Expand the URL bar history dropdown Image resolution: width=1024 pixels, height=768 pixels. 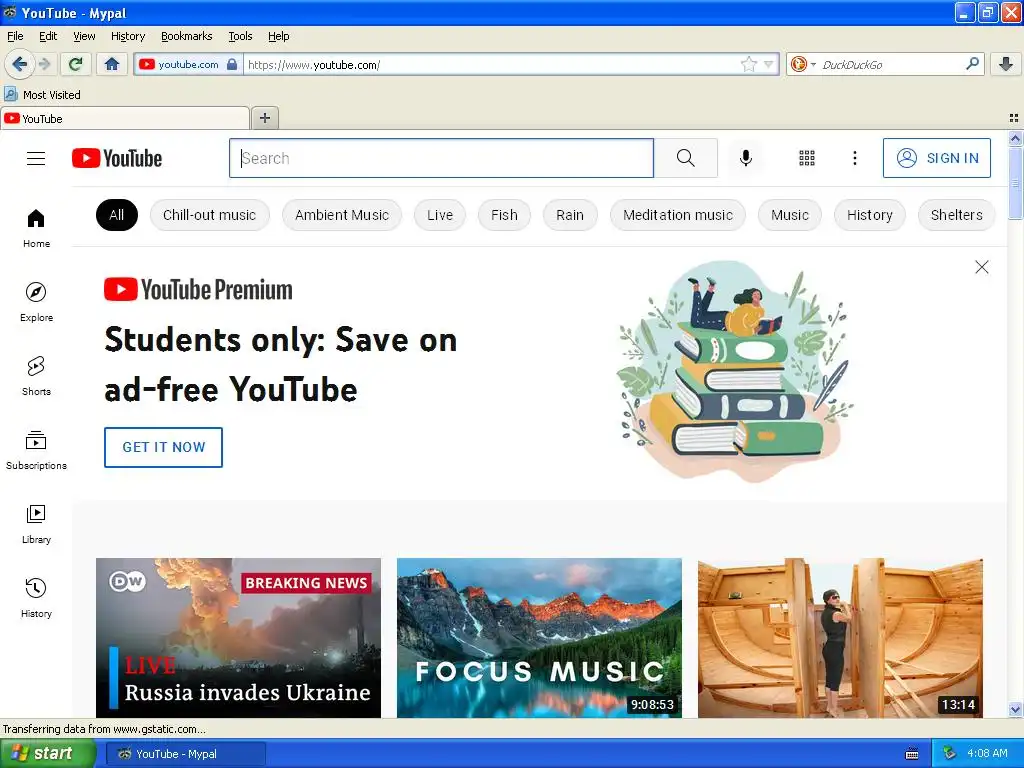pos(769,64)
